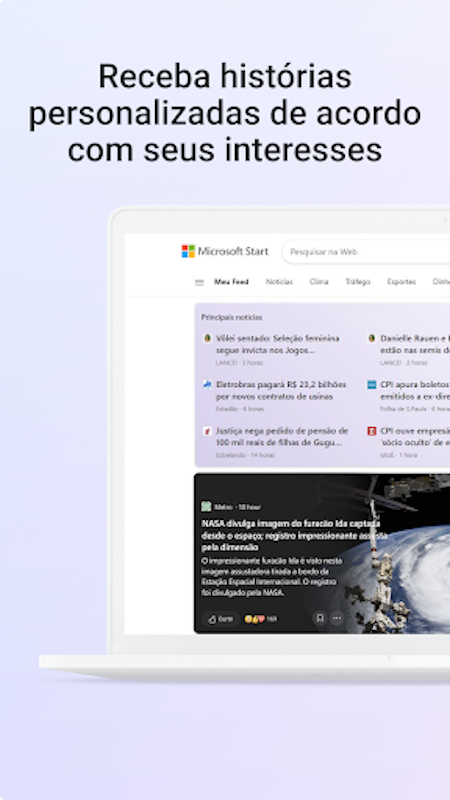
Task: Click the Microsoft Start logo
Action: click(x=224, y=252)
